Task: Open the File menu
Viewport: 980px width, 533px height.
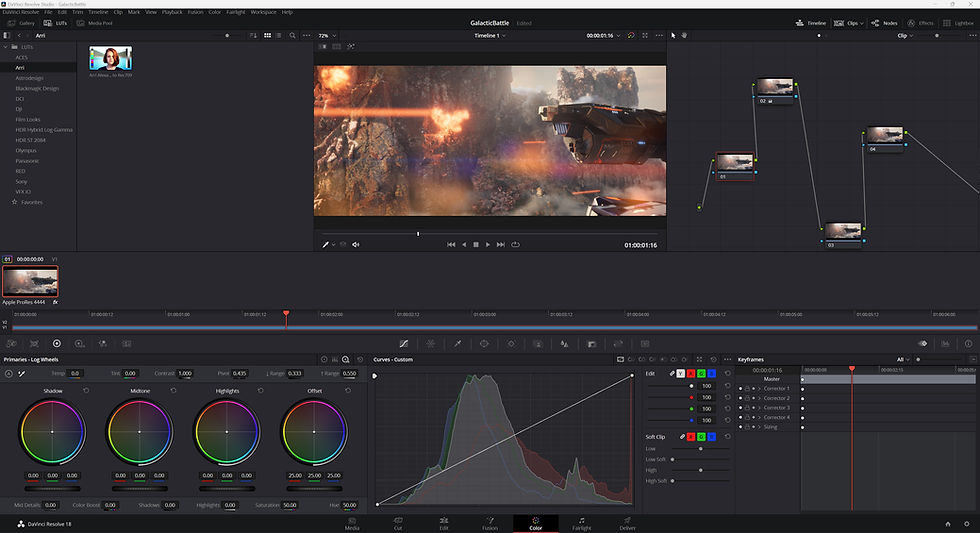Action: coord(48,12)
